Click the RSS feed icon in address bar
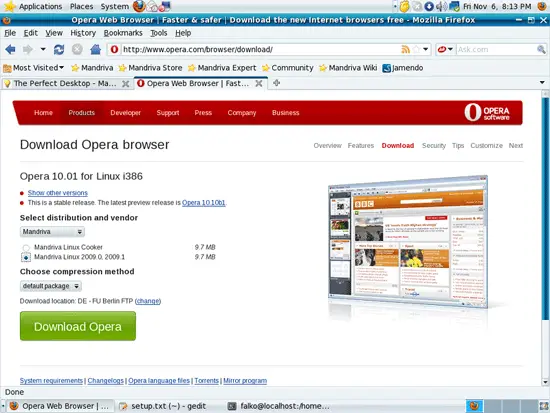This screenshot has height=413, width=550. (405, 49)
